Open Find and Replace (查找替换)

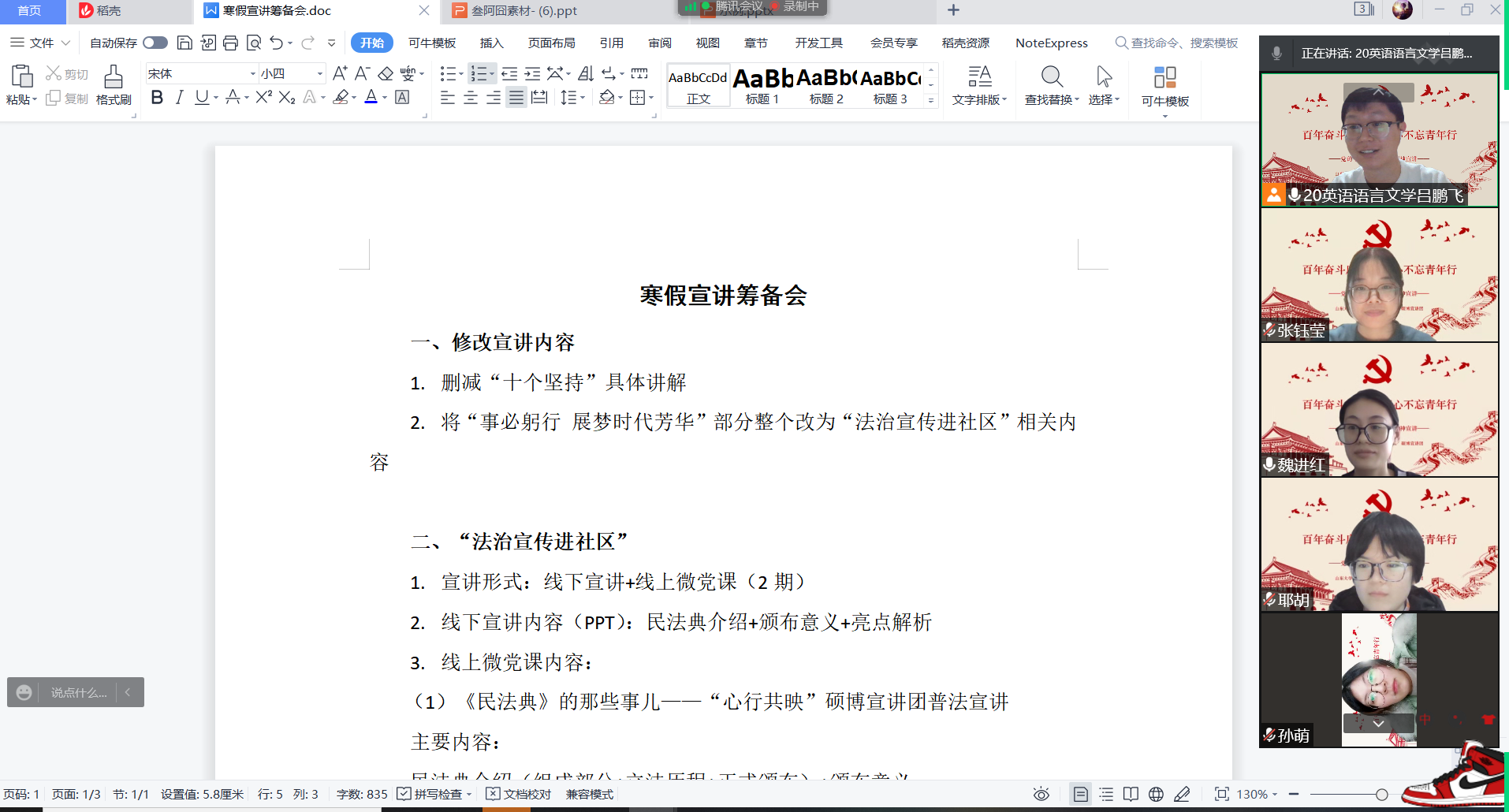pyautogui.click(x=1051, y=85)
